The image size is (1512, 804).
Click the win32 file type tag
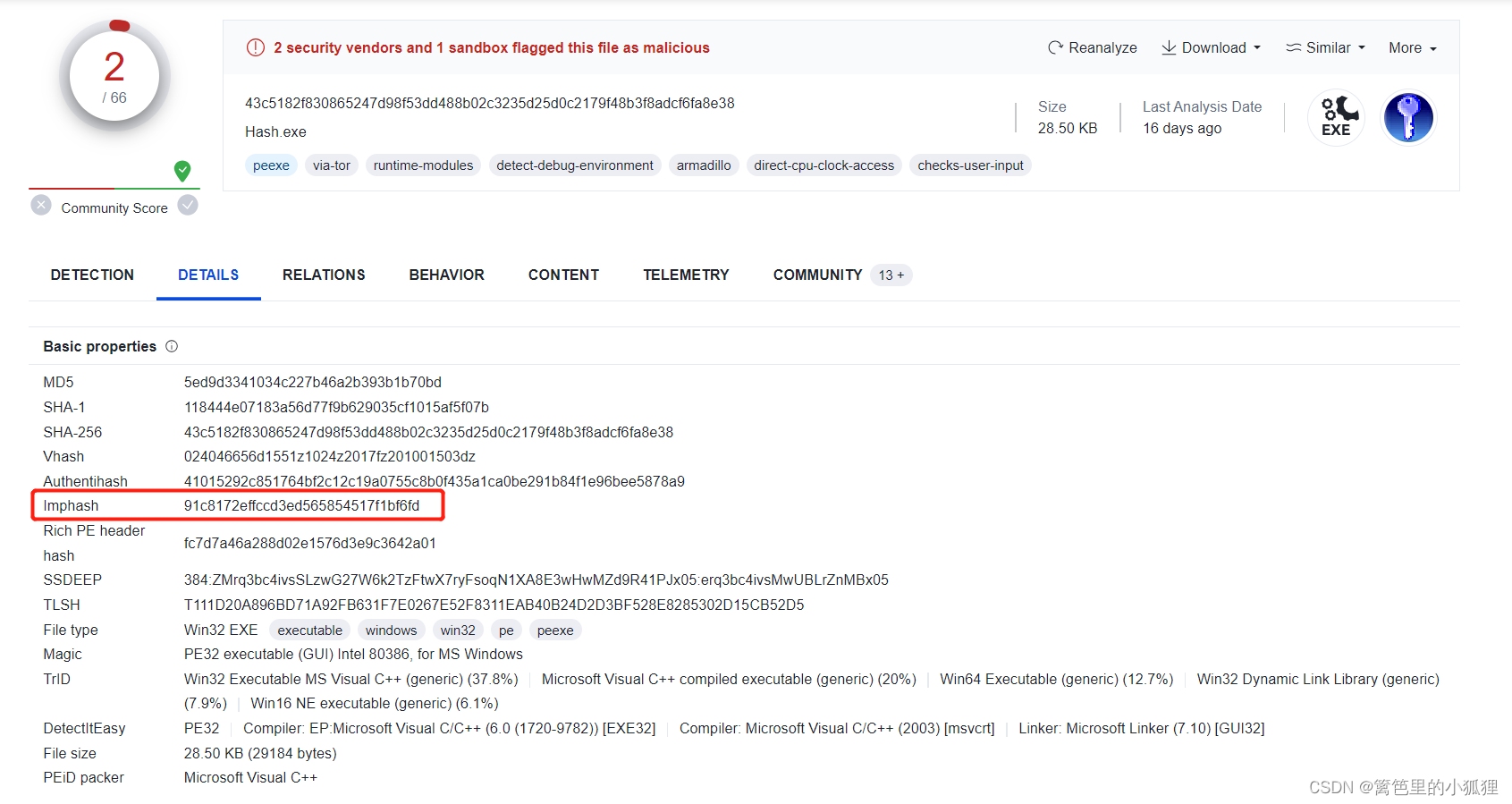coord(458,631)
